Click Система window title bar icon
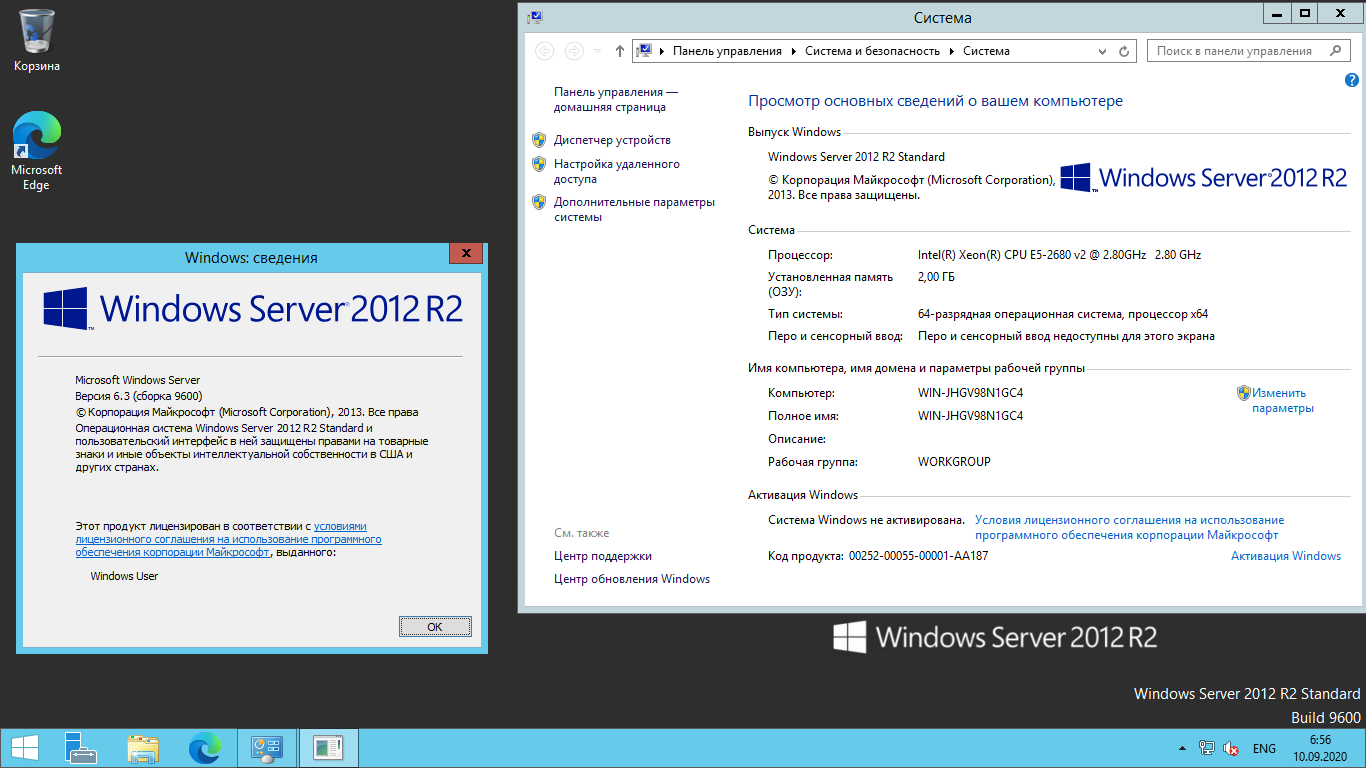 click(x=536, y=17)
